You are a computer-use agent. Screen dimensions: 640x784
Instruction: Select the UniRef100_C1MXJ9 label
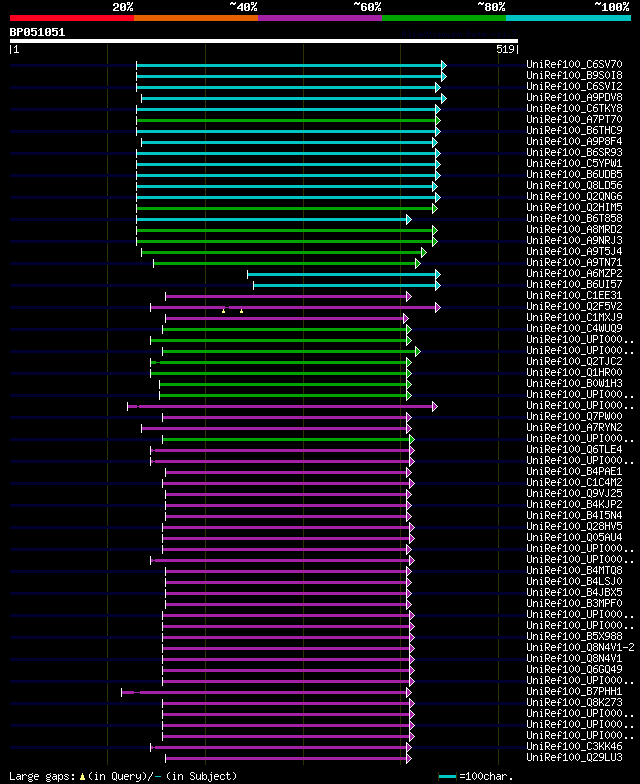[x=574, y=318]
